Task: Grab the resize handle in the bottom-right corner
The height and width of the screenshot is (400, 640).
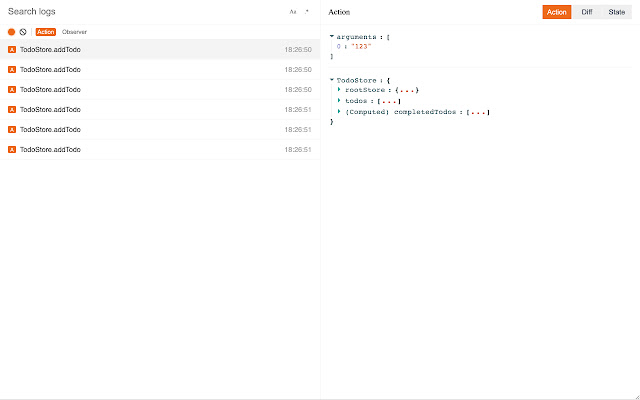Action: coord(636,396)
